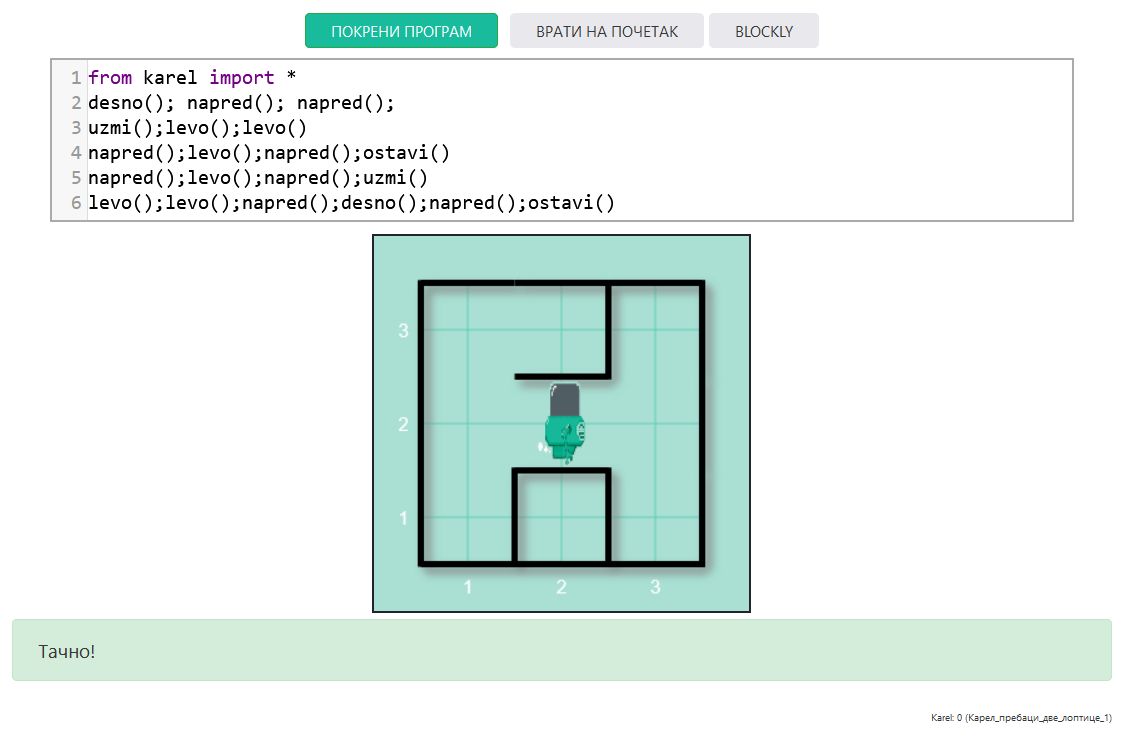Click line number 1 in editor gutter
The height and width of the screenshot is (737, 1123).
[x=76, y=78]
